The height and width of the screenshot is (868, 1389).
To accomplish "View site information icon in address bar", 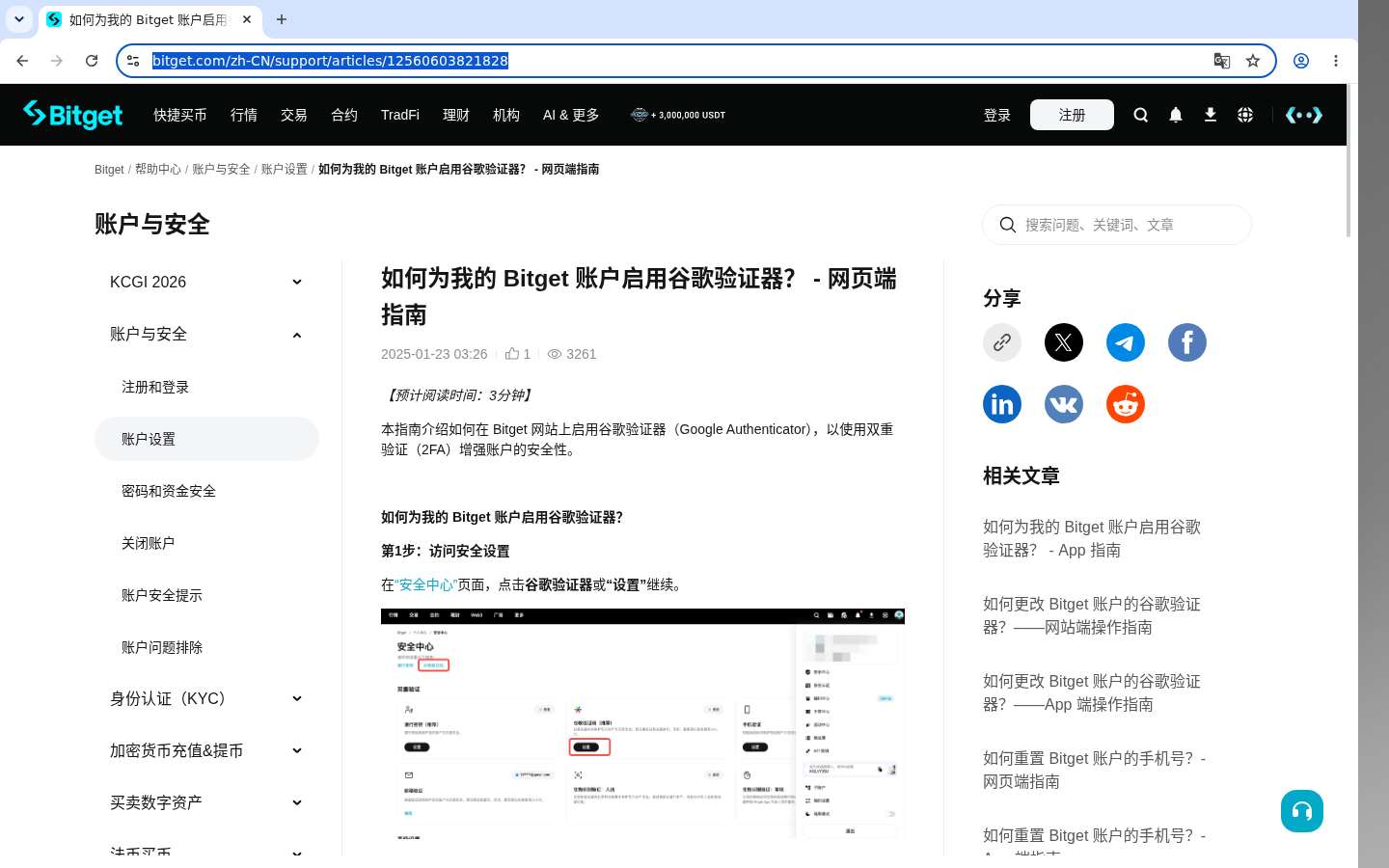I will click(x=133, y=61).
